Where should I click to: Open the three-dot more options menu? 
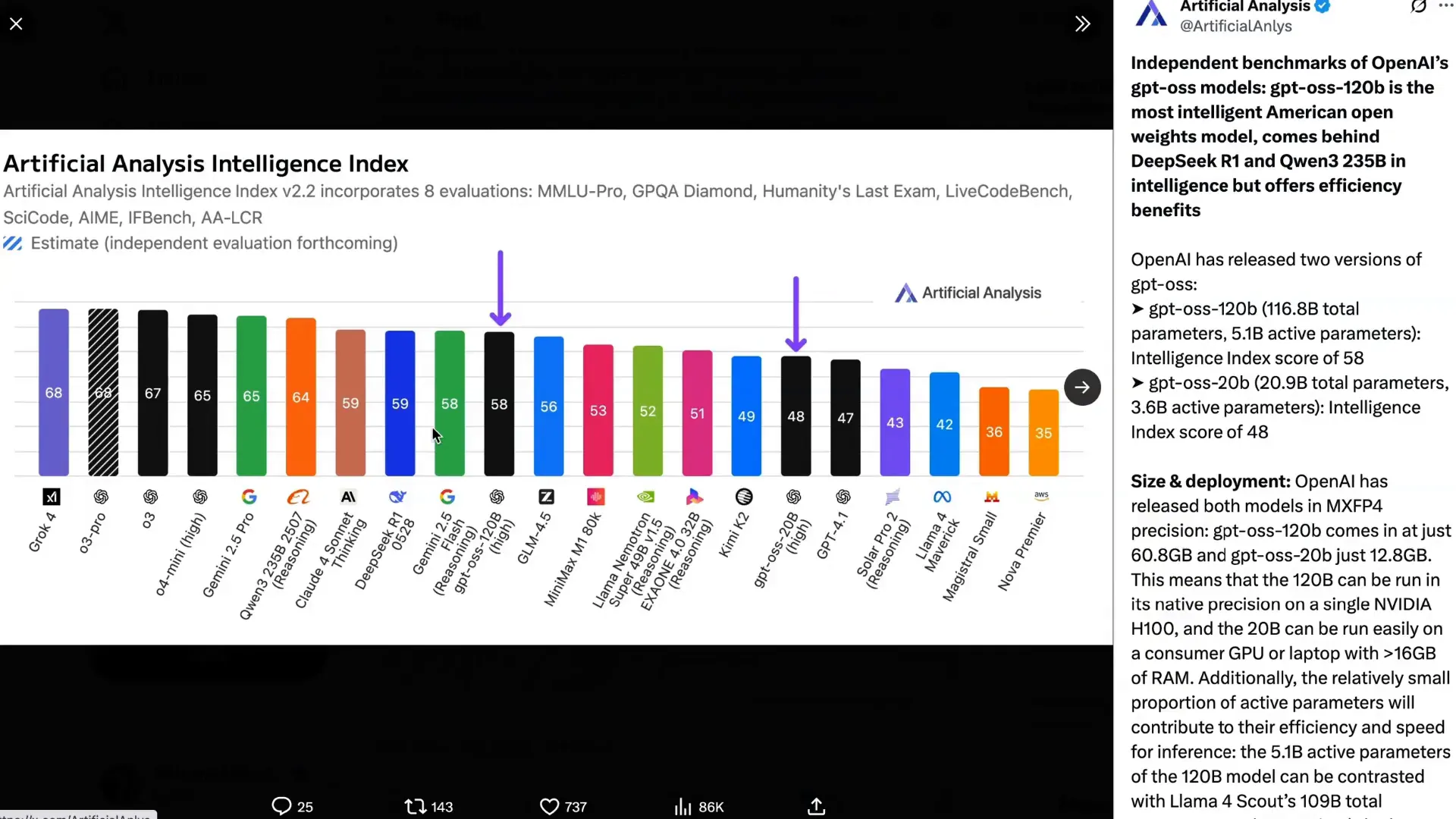click(1446, 6)
